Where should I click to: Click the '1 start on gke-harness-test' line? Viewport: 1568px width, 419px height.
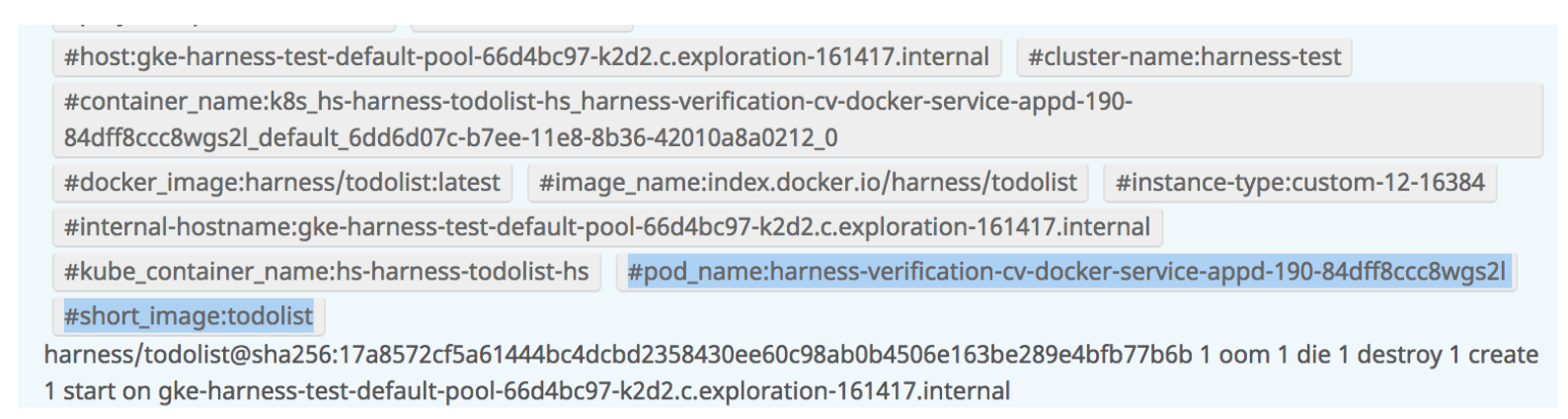click(527, 391)
